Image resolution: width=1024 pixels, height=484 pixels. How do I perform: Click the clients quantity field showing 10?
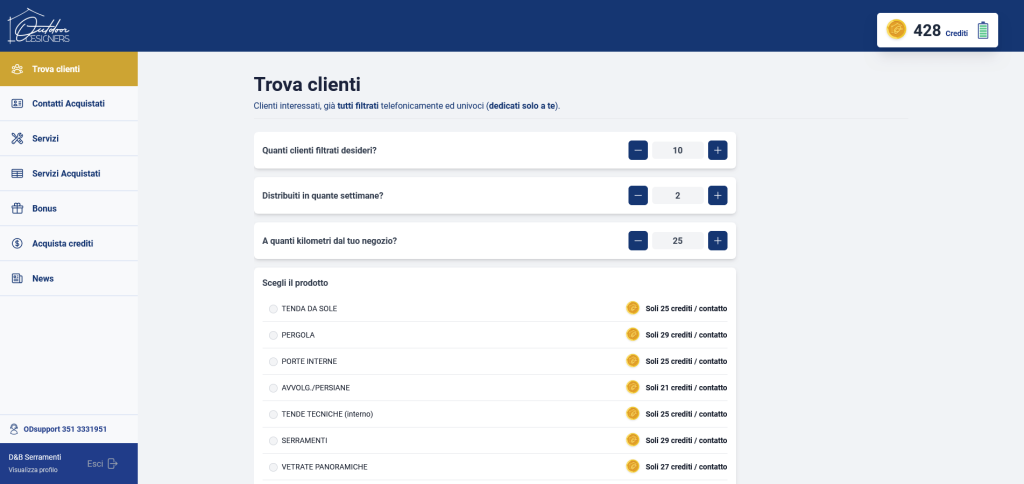point(678,150)
